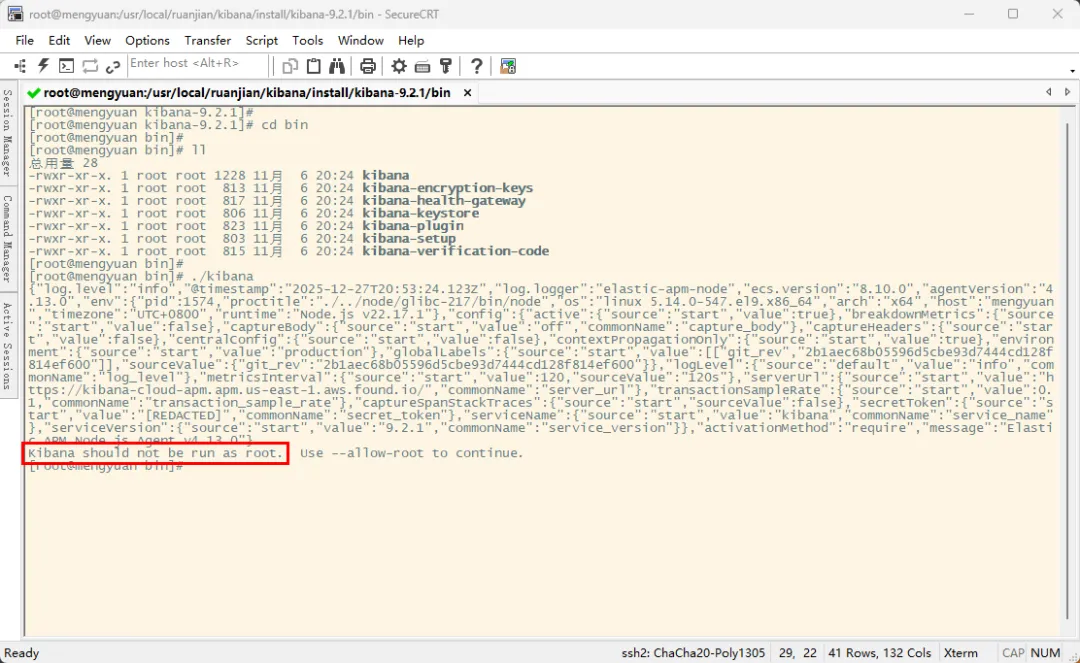
Task: Open Find using binoculars icon
Action: (x=337, y=66)
